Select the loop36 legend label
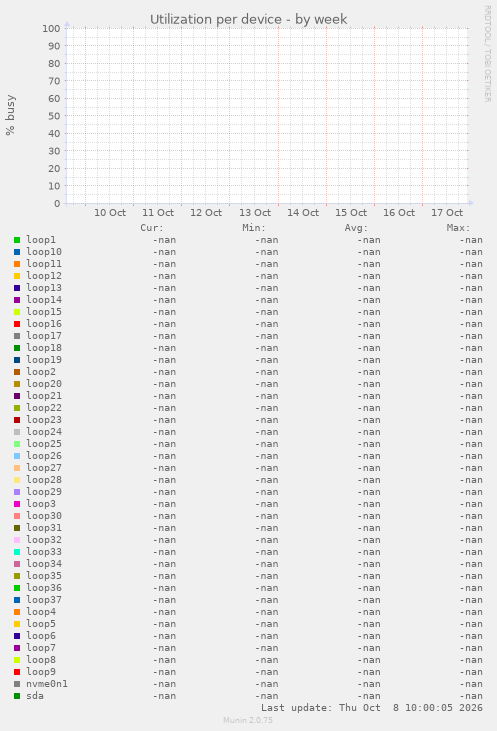 (x=44, y=588)
